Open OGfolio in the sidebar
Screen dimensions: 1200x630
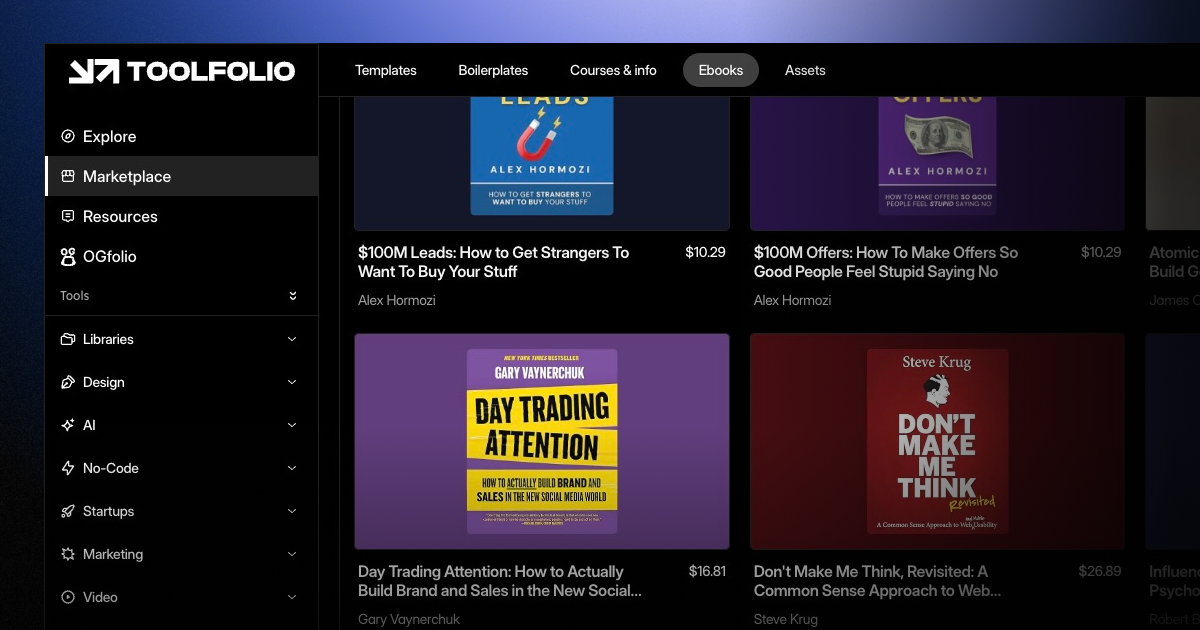point(181,256)
